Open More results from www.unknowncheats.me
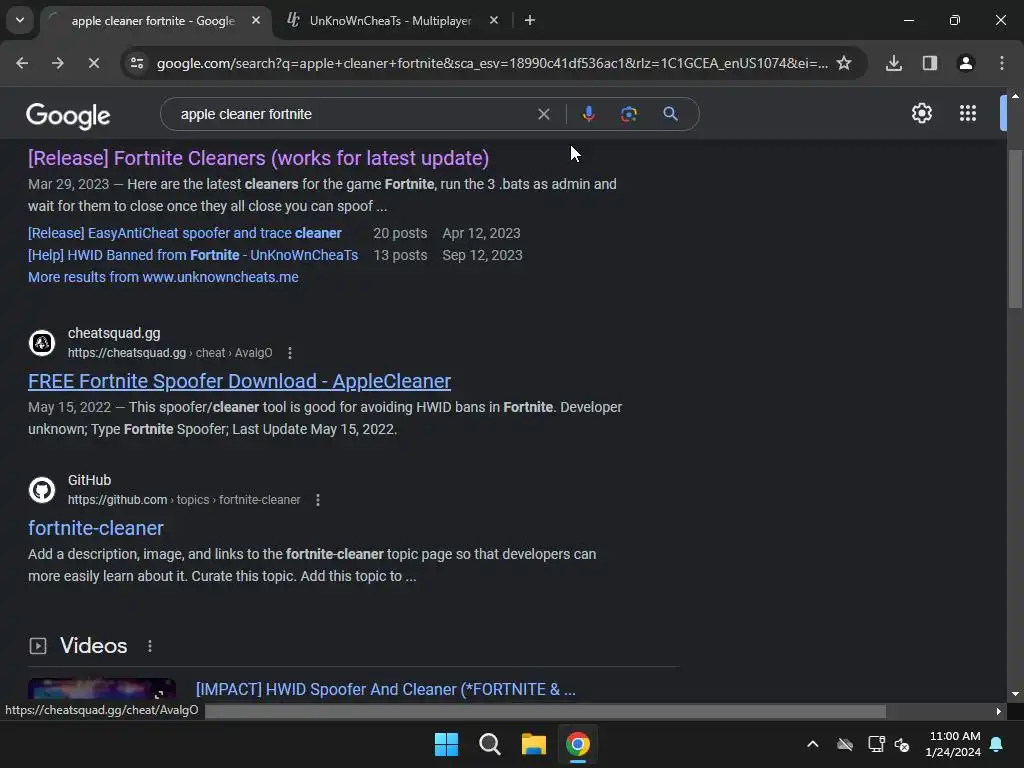This screenshot has width=1024, height=768. point(163,277)
